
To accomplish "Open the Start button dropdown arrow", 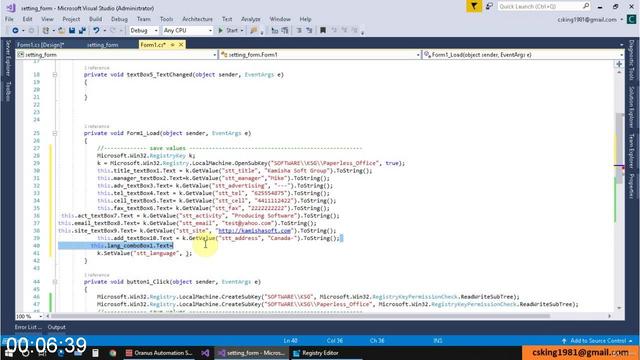I will click(242, 31).
